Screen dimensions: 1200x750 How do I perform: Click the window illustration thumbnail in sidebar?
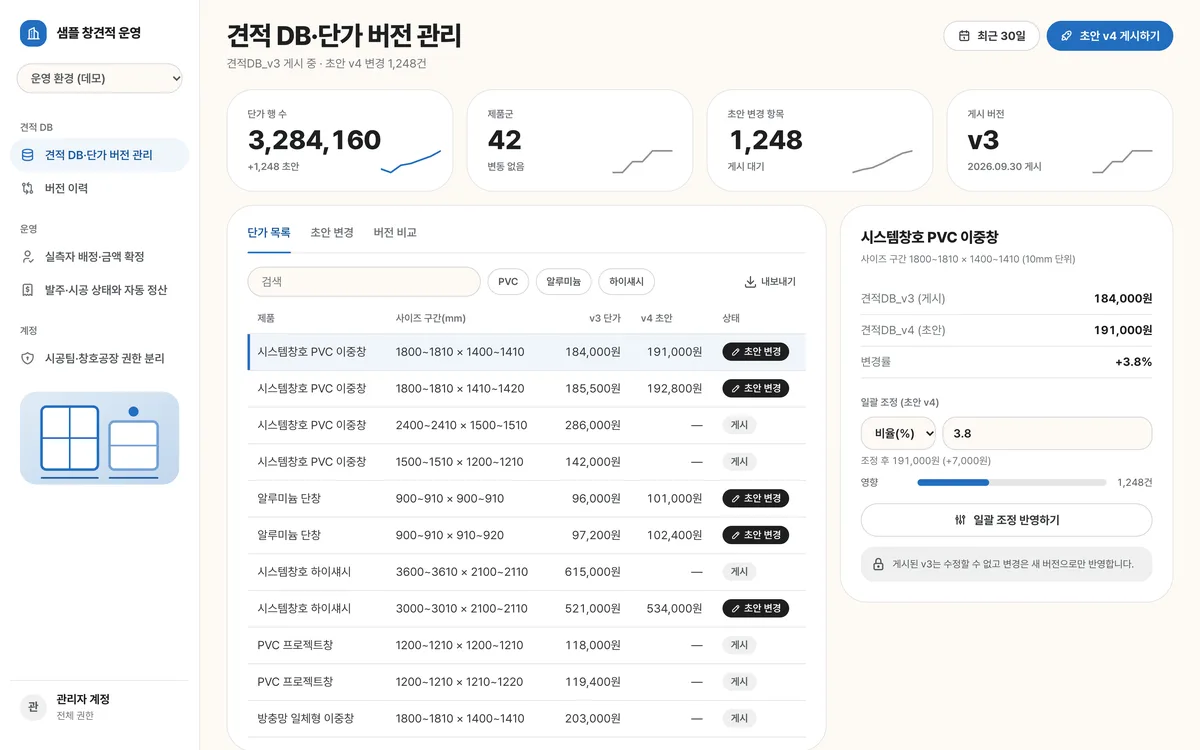point(99,438)
